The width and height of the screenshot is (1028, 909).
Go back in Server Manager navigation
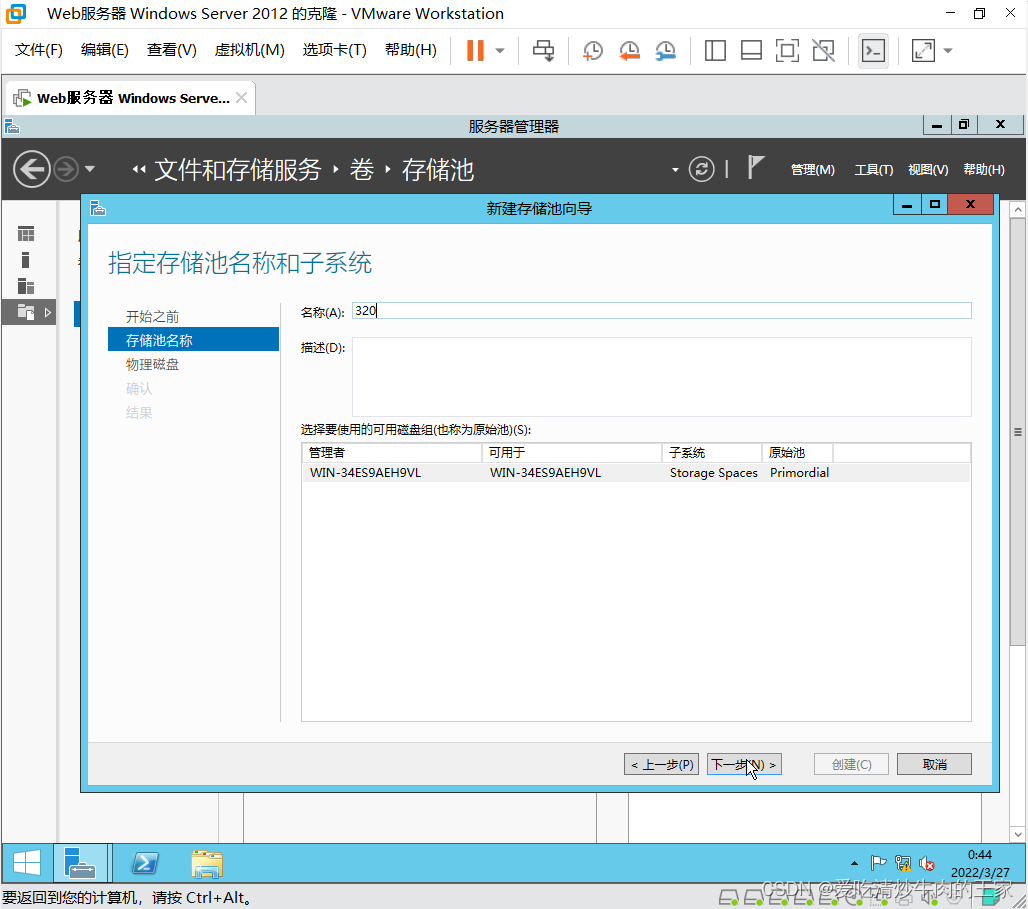point(31,169)
